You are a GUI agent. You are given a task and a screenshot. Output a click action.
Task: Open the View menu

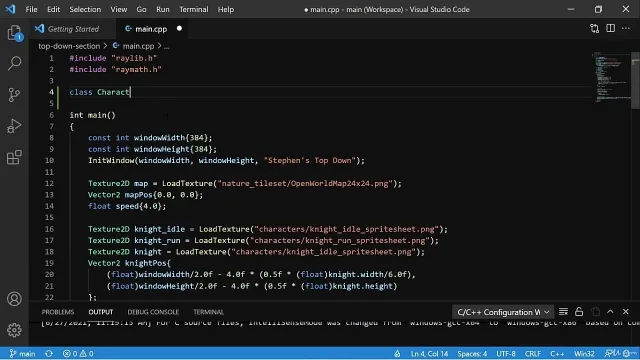click(x=118, y=9)
